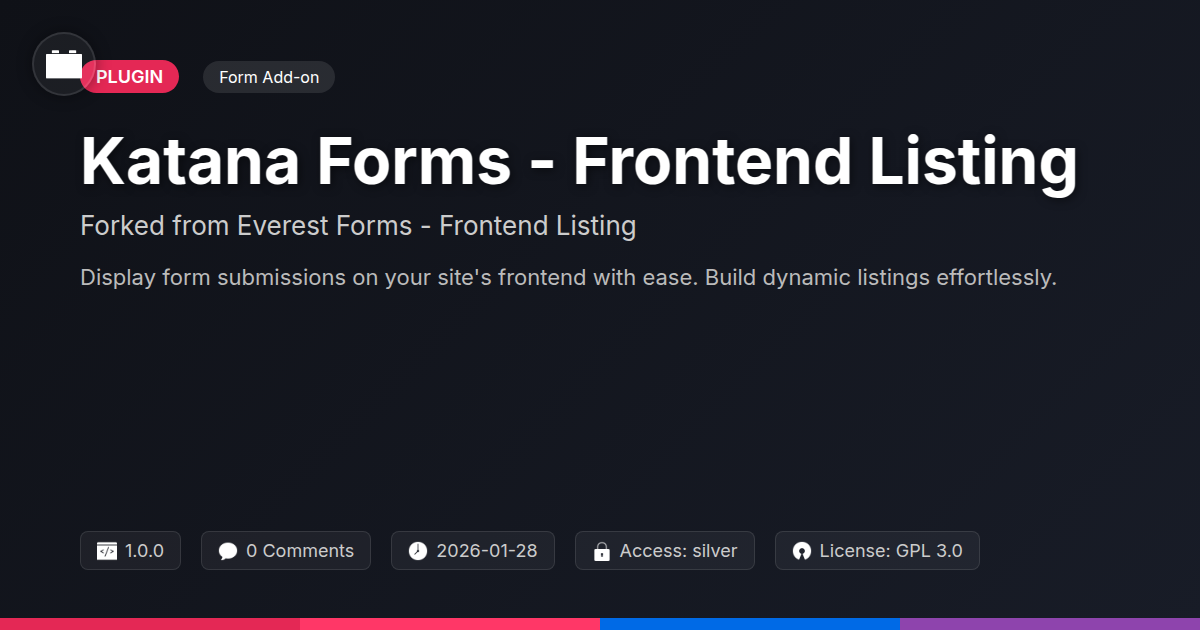The width and height of the screenshot is (1200, 630).
Task: Open the License: GPL 3.0 label
Action: click(891, 551)
